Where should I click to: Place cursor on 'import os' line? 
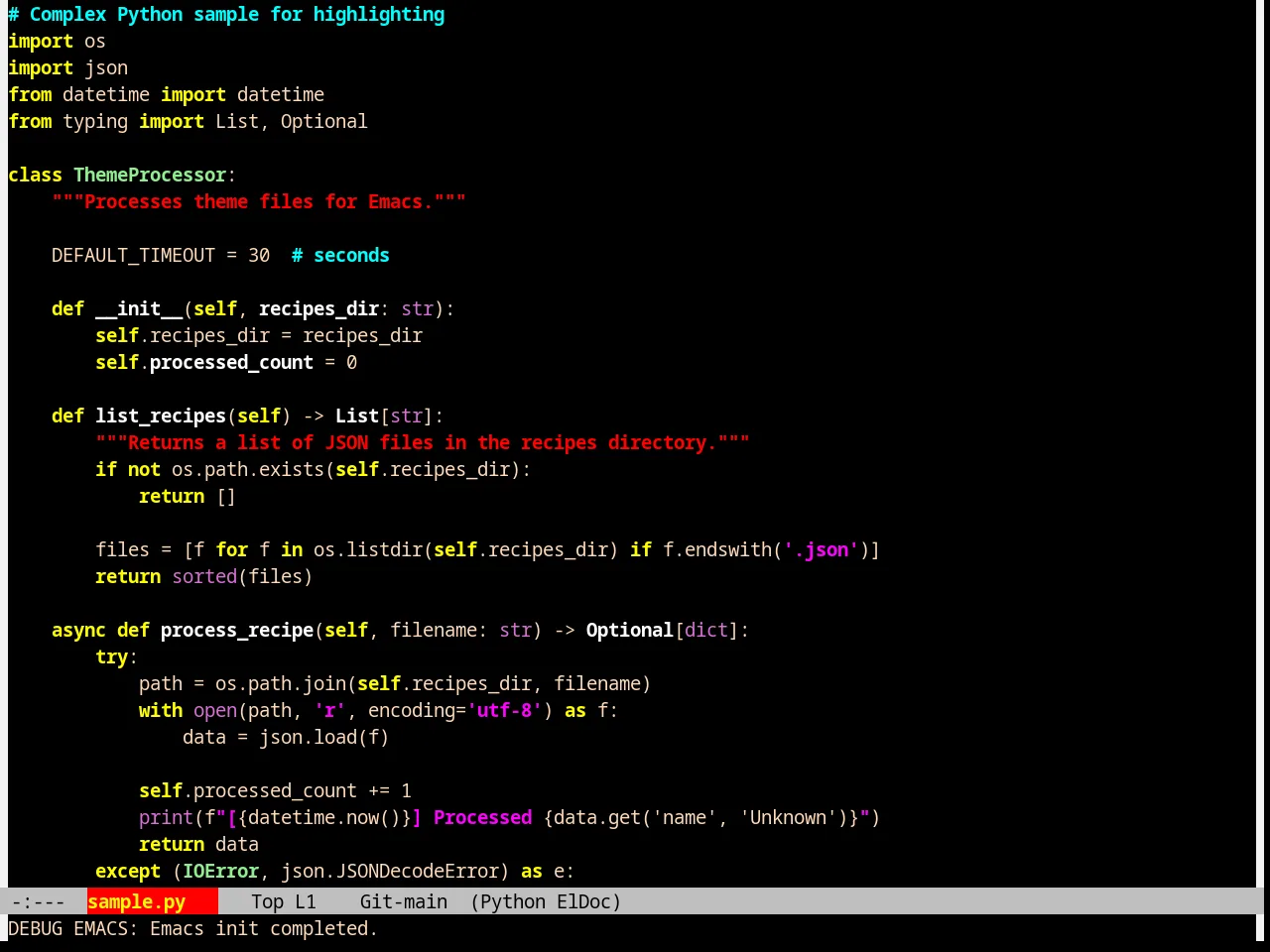57,41
